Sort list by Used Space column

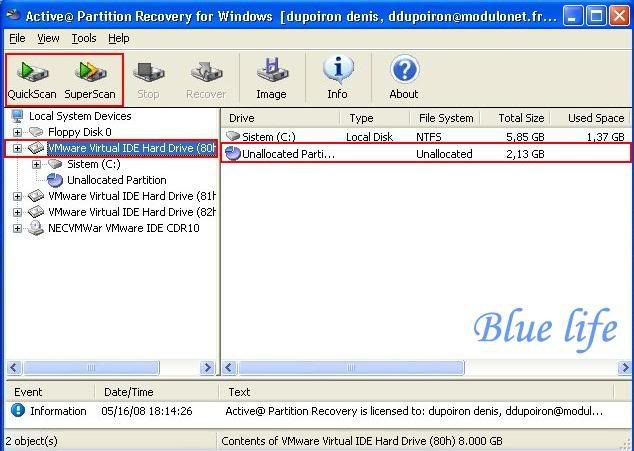coord(590,118)
